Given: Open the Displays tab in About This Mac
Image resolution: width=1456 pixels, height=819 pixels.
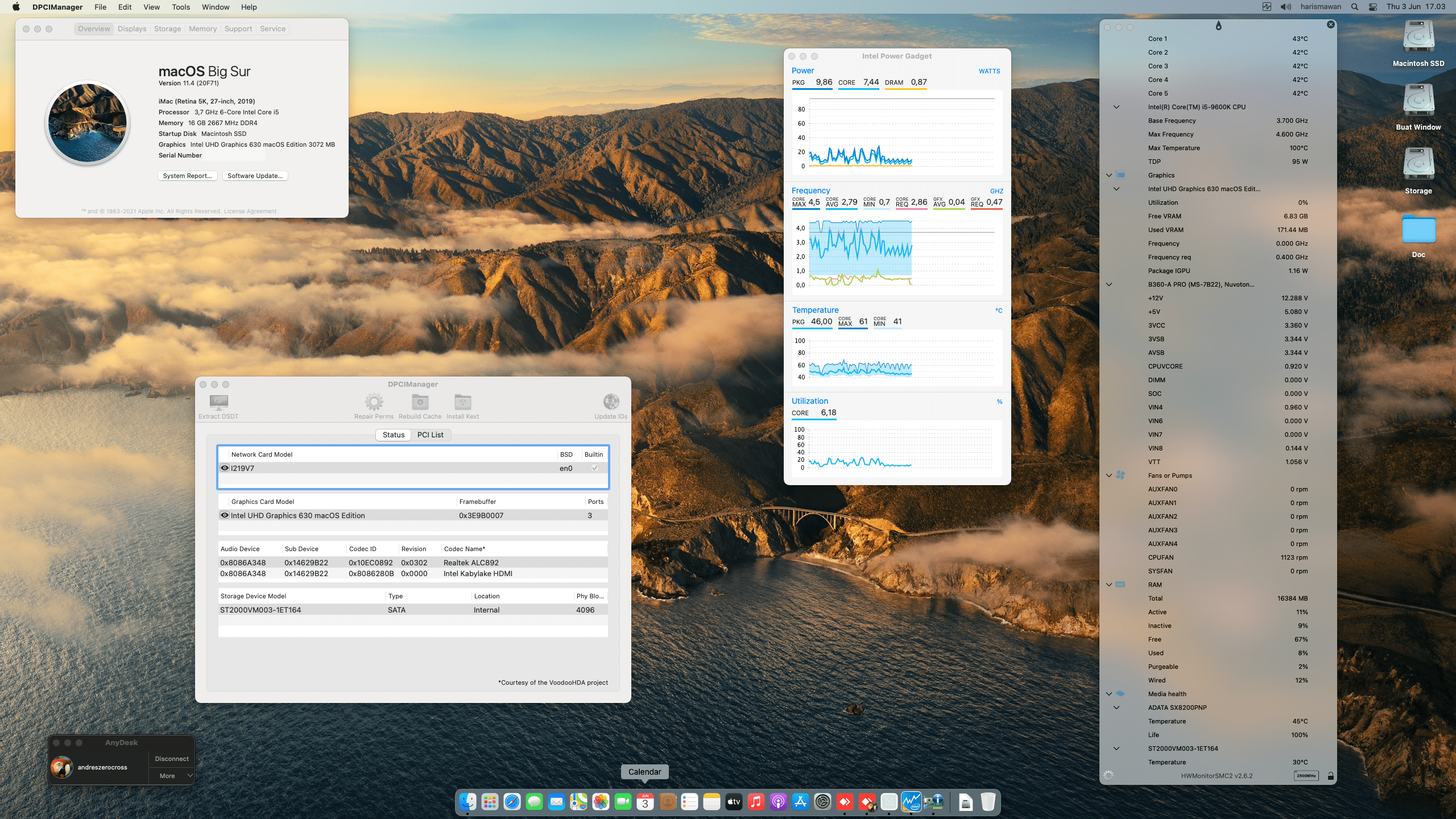Looking at the screenshot, I should click(x=132, y=29).
